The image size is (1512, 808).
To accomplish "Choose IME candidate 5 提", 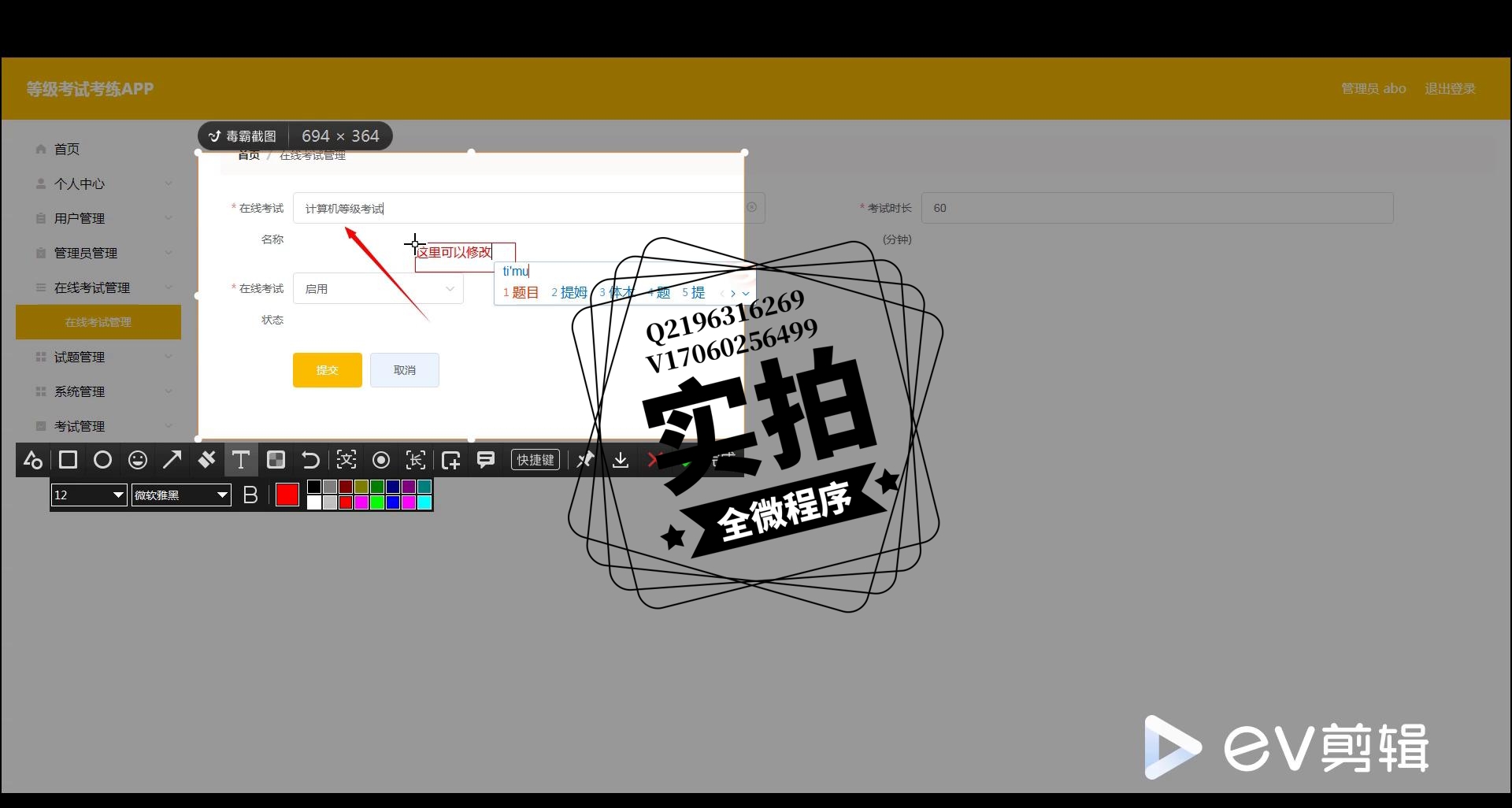I will (x=694, y=292).
